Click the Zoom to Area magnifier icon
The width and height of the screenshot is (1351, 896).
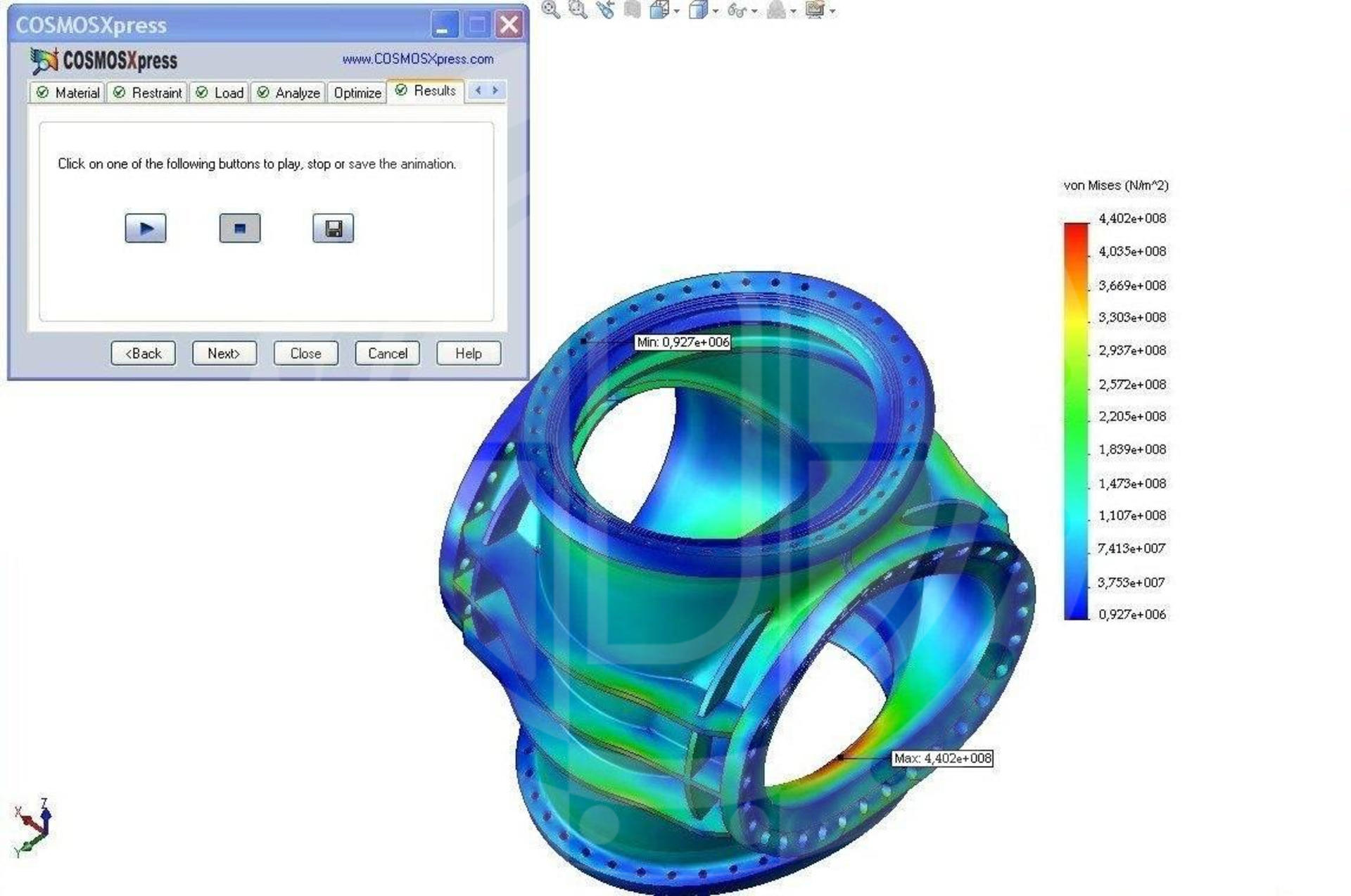click(578, 9)
